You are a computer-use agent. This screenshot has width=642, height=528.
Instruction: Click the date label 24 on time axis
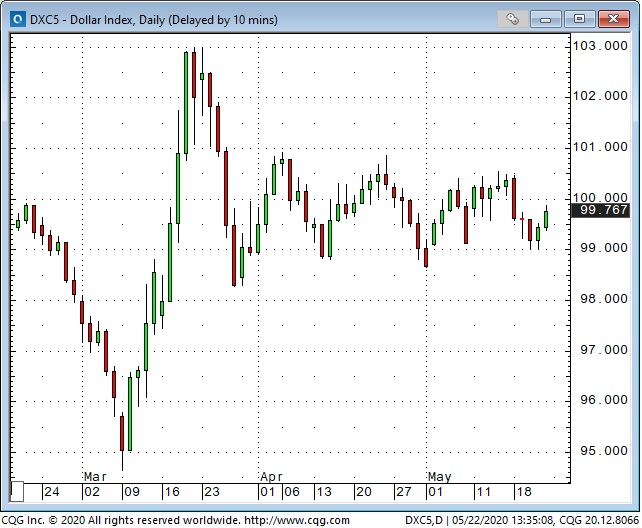pos(52,492)
